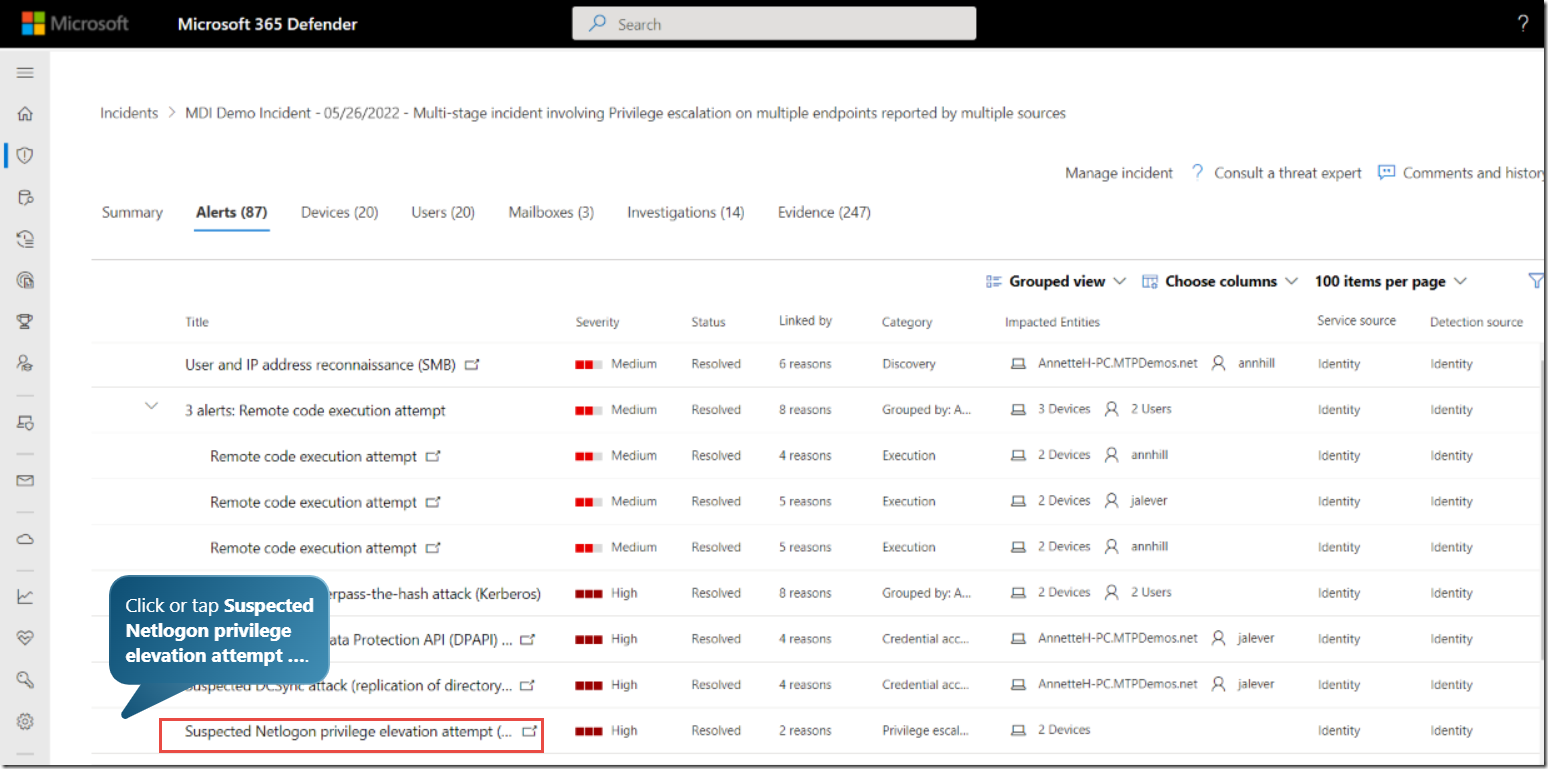Click the device icon next to 3 Devices

click(1018, 409)
